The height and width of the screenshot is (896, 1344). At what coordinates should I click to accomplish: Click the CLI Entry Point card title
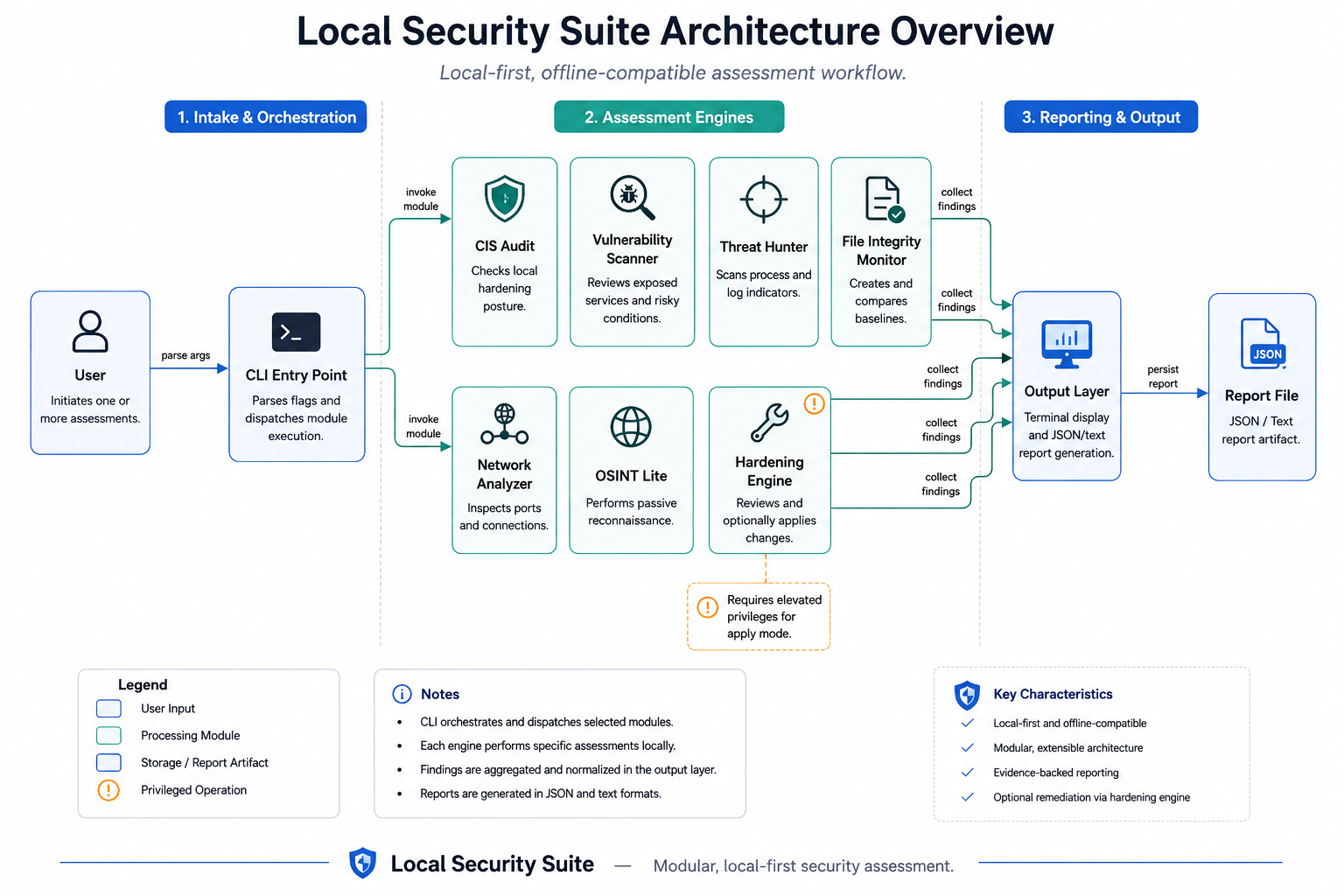(297, 375)
